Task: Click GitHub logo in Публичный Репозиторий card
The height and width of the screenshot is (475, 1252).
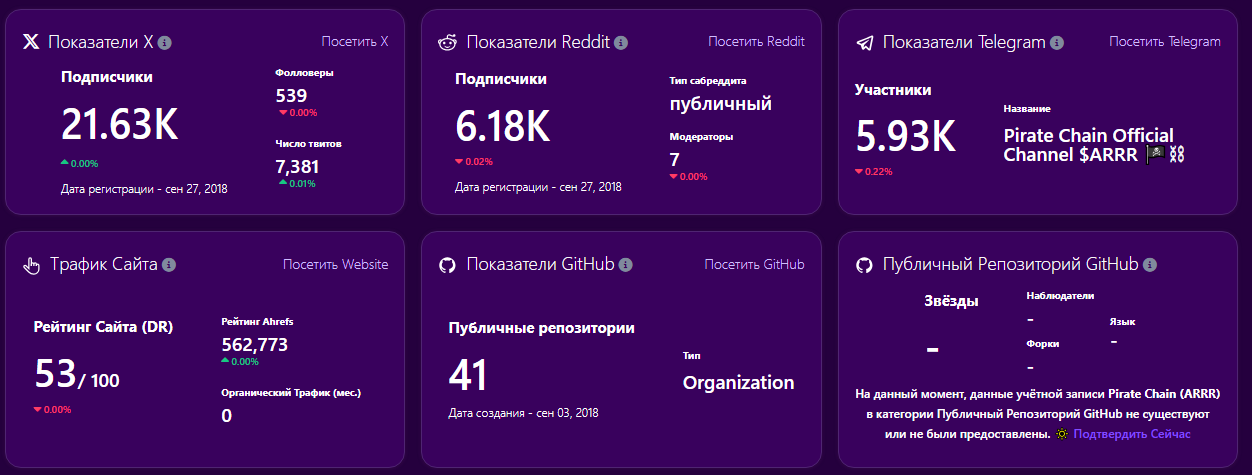Action: 865,266
